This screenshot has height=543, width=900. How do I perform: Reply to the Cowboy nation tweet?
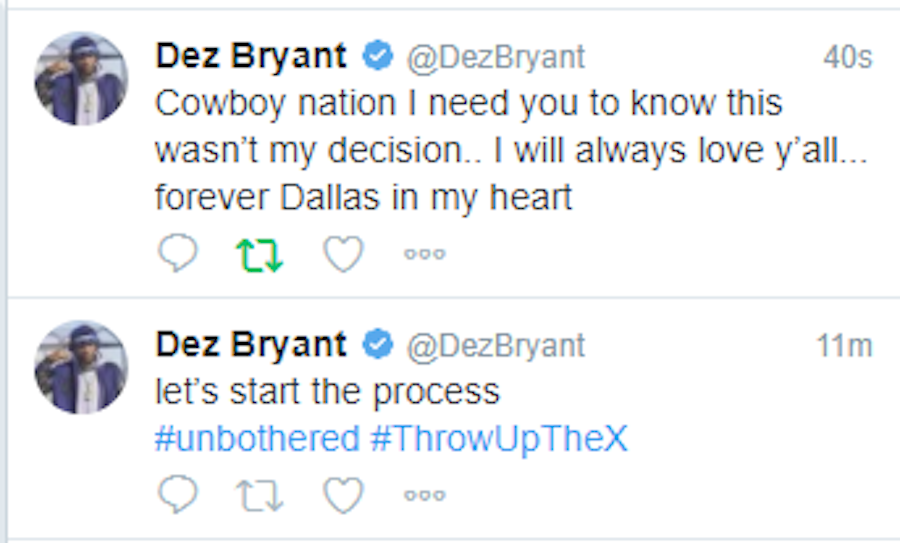(x=178, y=254)
